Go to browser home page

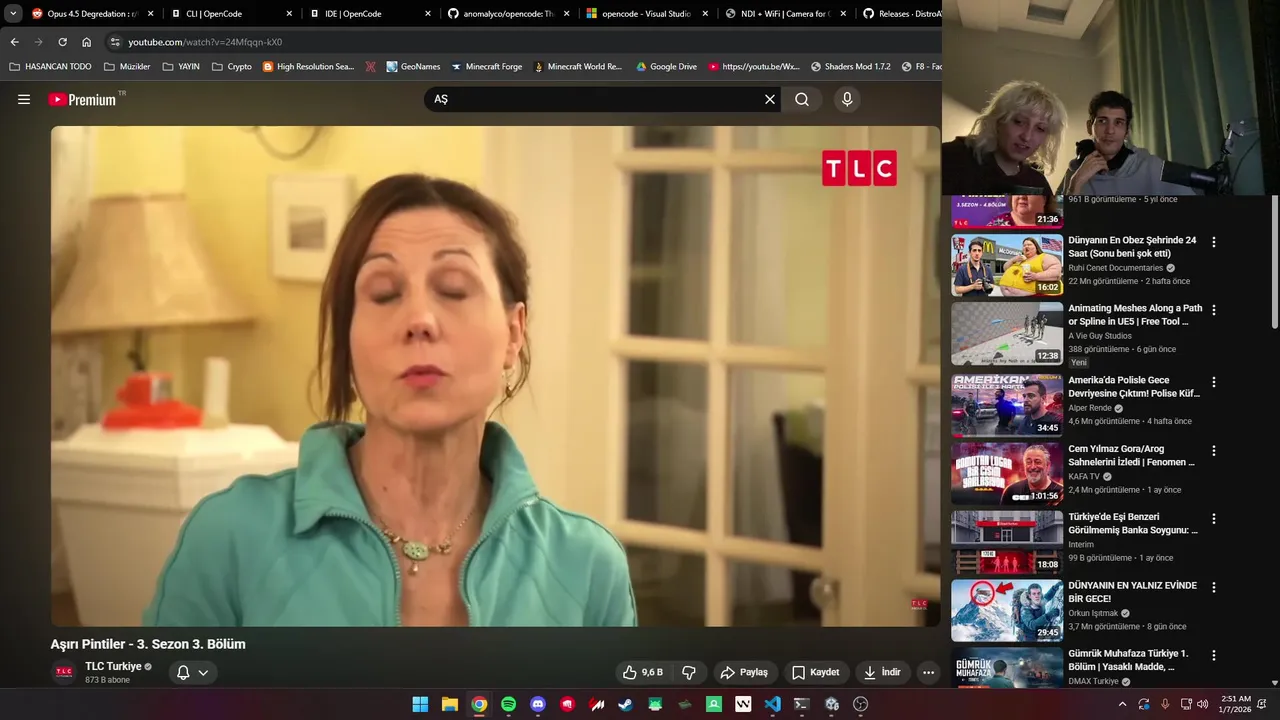[87, 42]
